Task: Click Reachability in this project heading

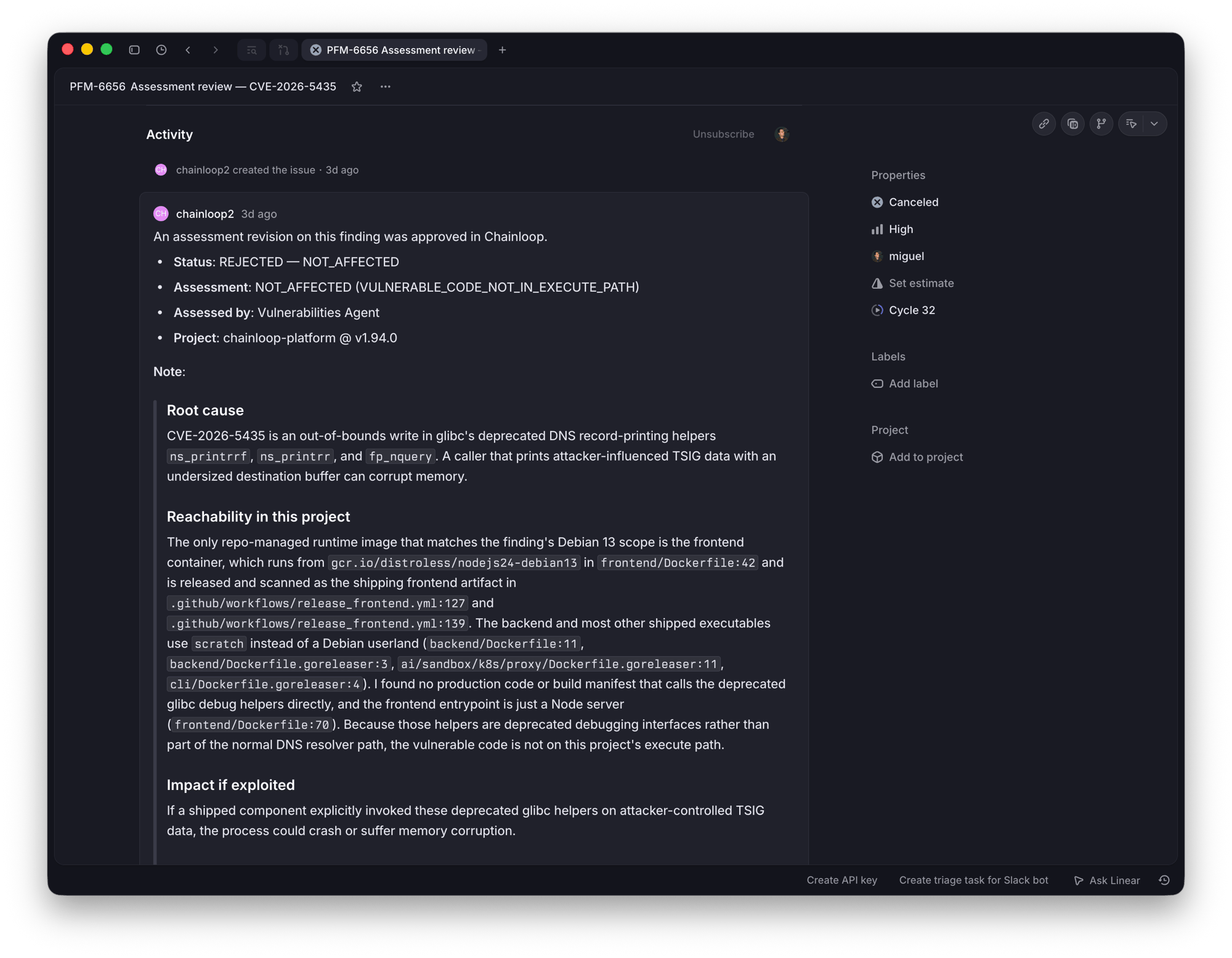Action: point(258,517)
